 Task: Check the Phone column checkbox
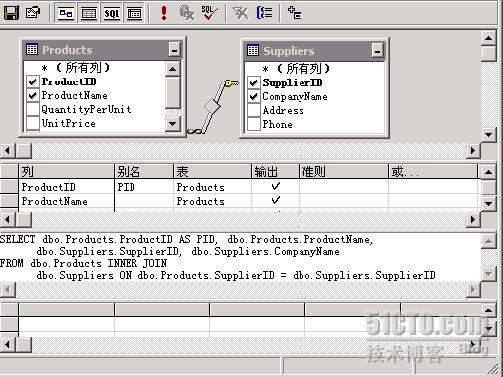click(254, 124)
